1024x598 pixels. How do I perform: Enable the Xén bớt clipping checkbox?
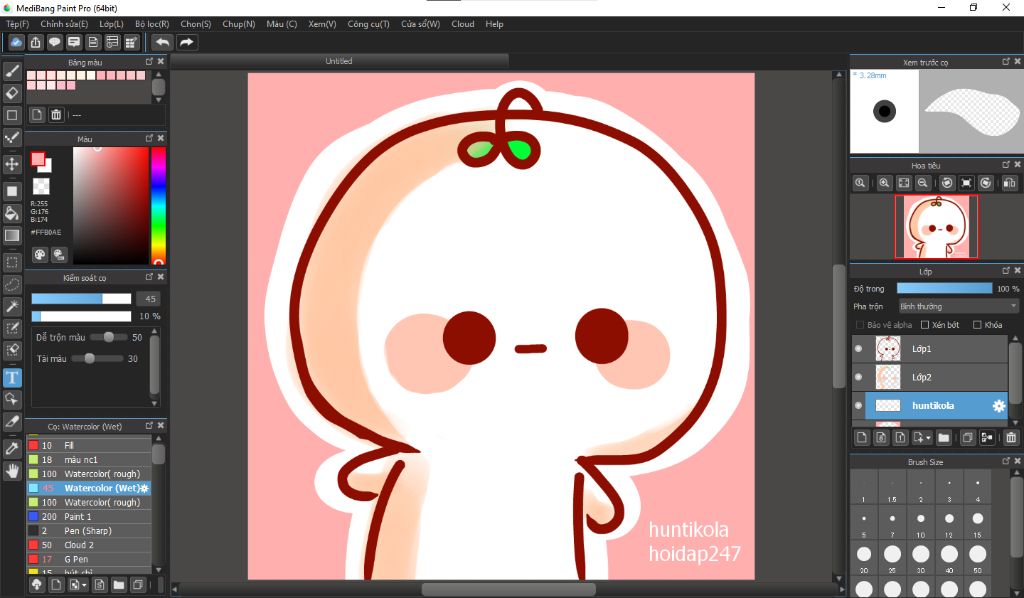(x=925, y=325)
